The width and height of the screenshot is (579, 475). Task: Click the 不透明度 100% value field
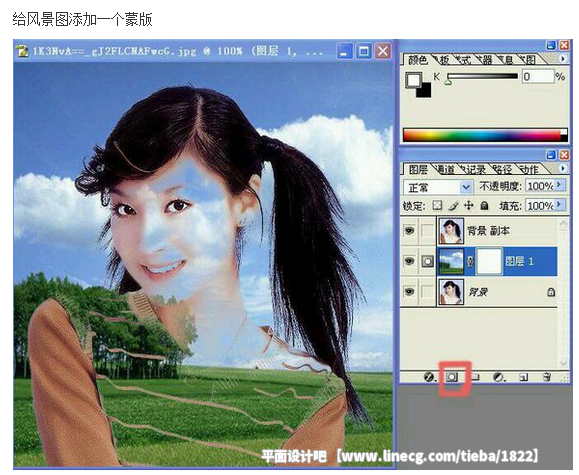tap(541, 186)
